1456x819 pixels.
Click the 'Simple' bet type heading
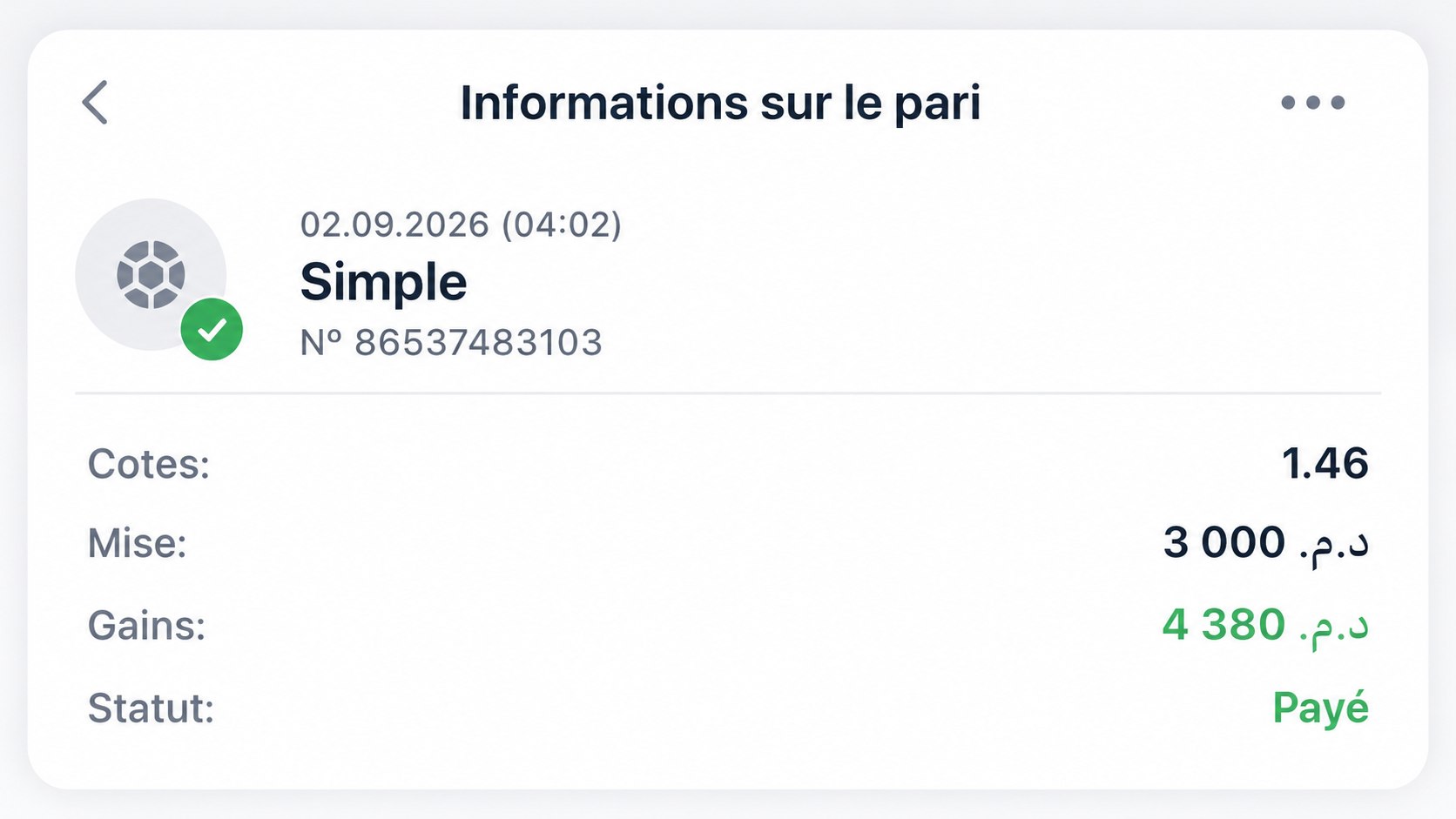(x=383, y=282)
